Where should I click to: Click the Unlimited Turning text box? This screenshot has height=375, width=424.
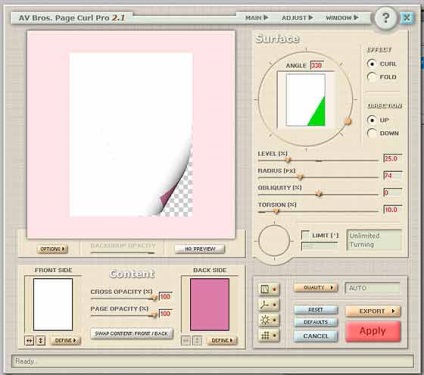[374, 240]
